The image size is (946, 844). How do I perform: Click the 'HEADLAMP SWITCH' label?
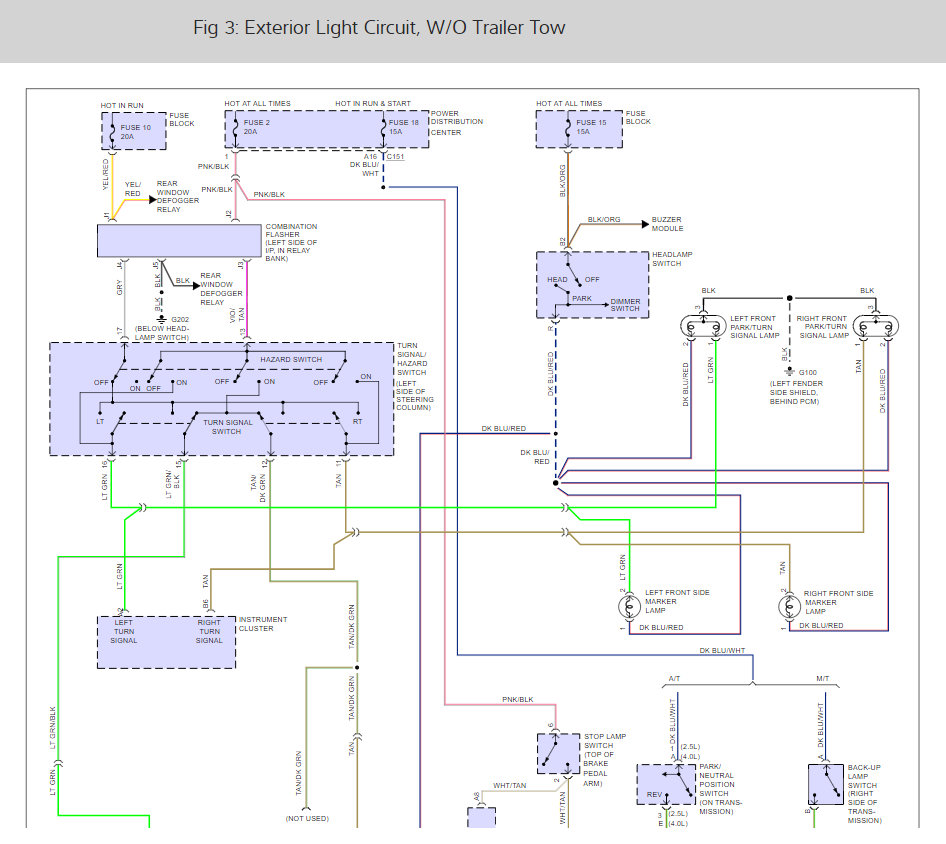(671, 259)
